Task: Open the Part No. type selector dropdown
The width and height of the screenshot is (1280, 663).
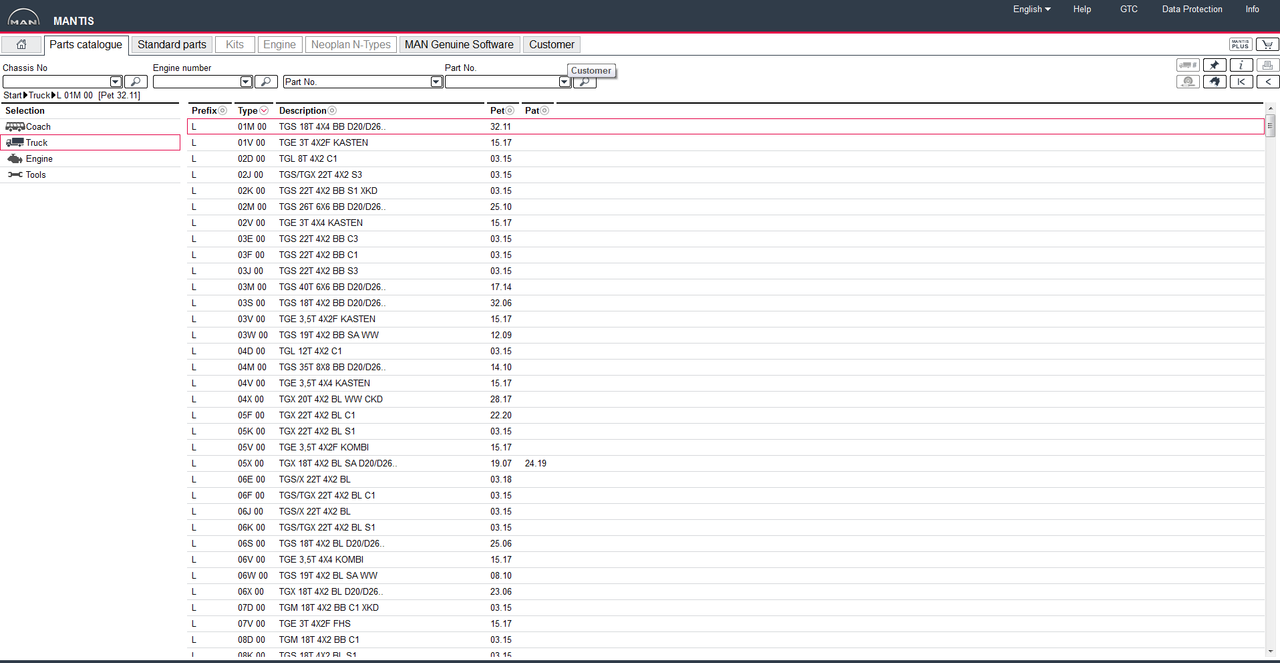Action: click(436, 82)
